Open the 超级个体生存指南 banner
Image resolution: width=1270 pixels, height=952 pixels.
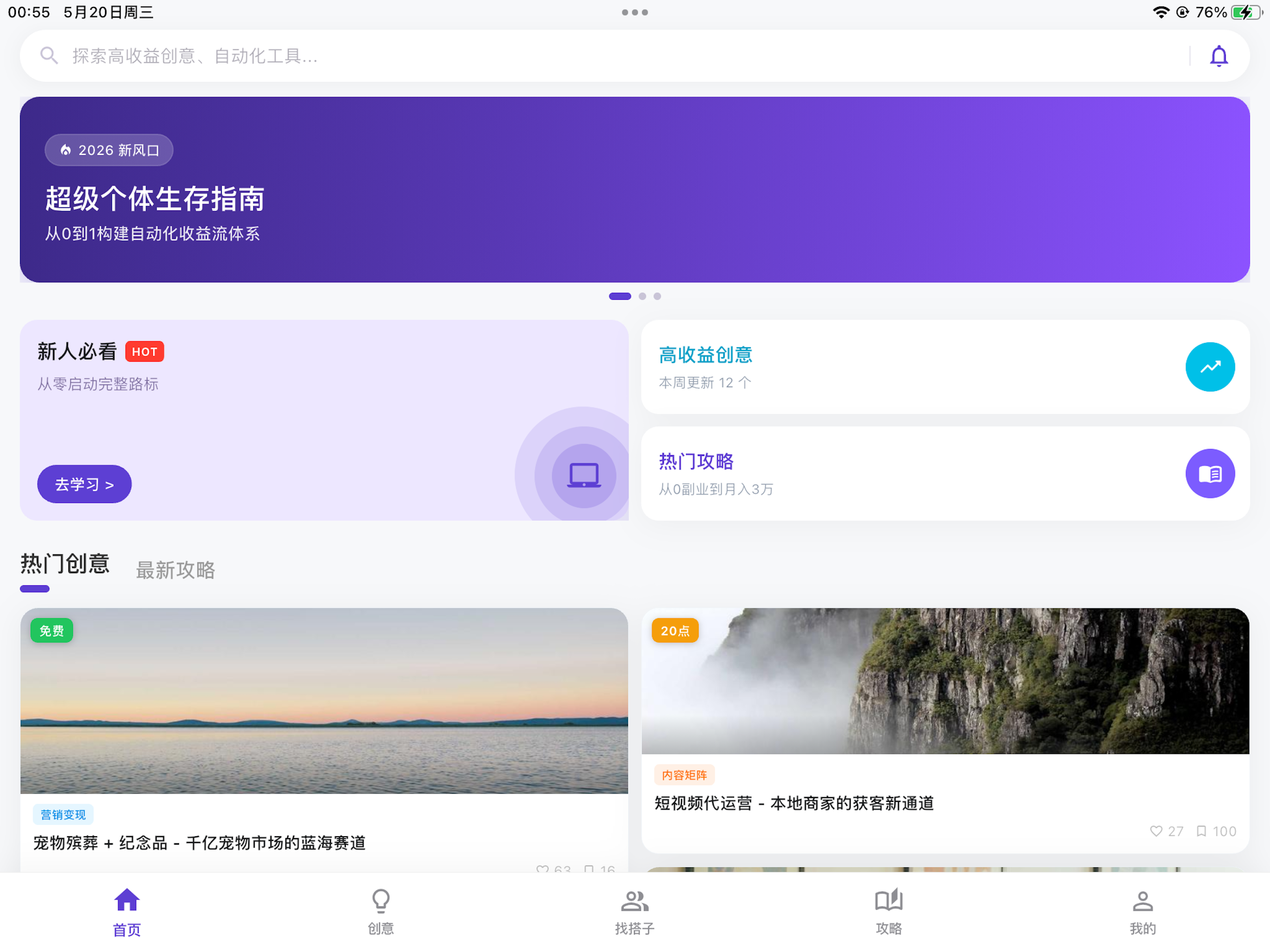[635, 190]
